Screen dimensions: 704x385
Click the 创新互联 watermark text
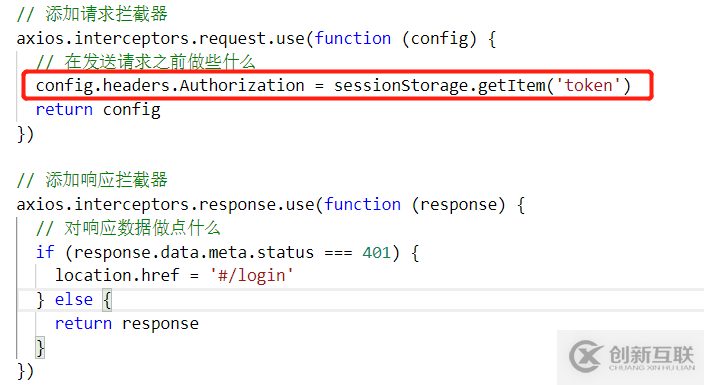[x=651, y=355]
